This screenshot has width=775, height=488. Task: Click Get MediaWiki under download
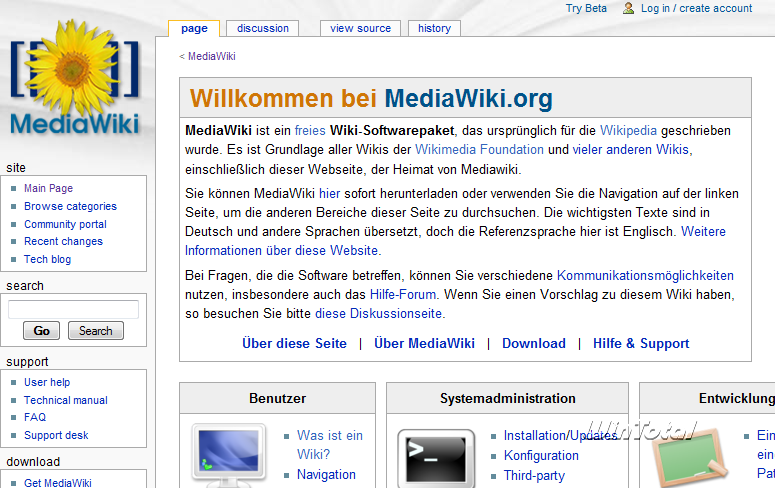coord(58,483)
